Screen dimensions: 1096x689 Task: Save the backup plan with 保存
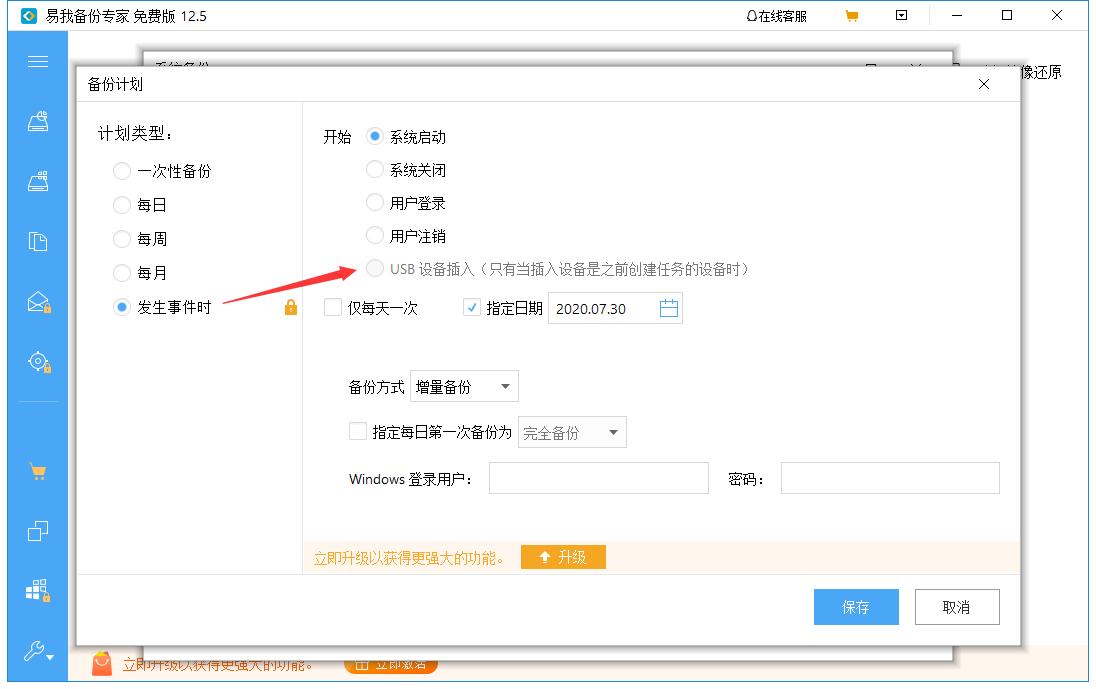pyautogui.click(x=856, y=606)
